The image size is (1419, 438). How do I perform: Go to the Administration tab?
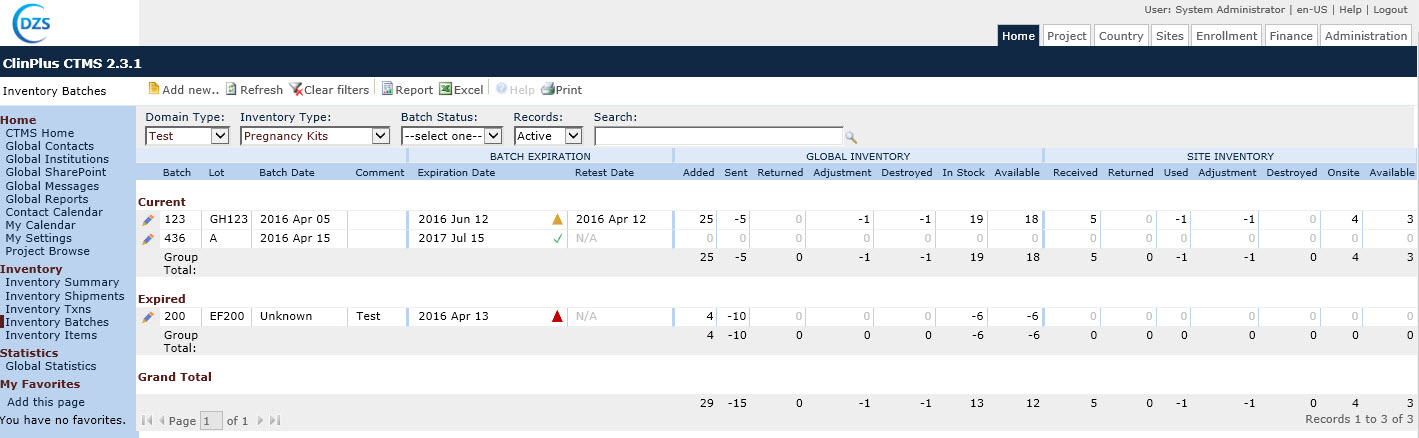coord(1365,36)
